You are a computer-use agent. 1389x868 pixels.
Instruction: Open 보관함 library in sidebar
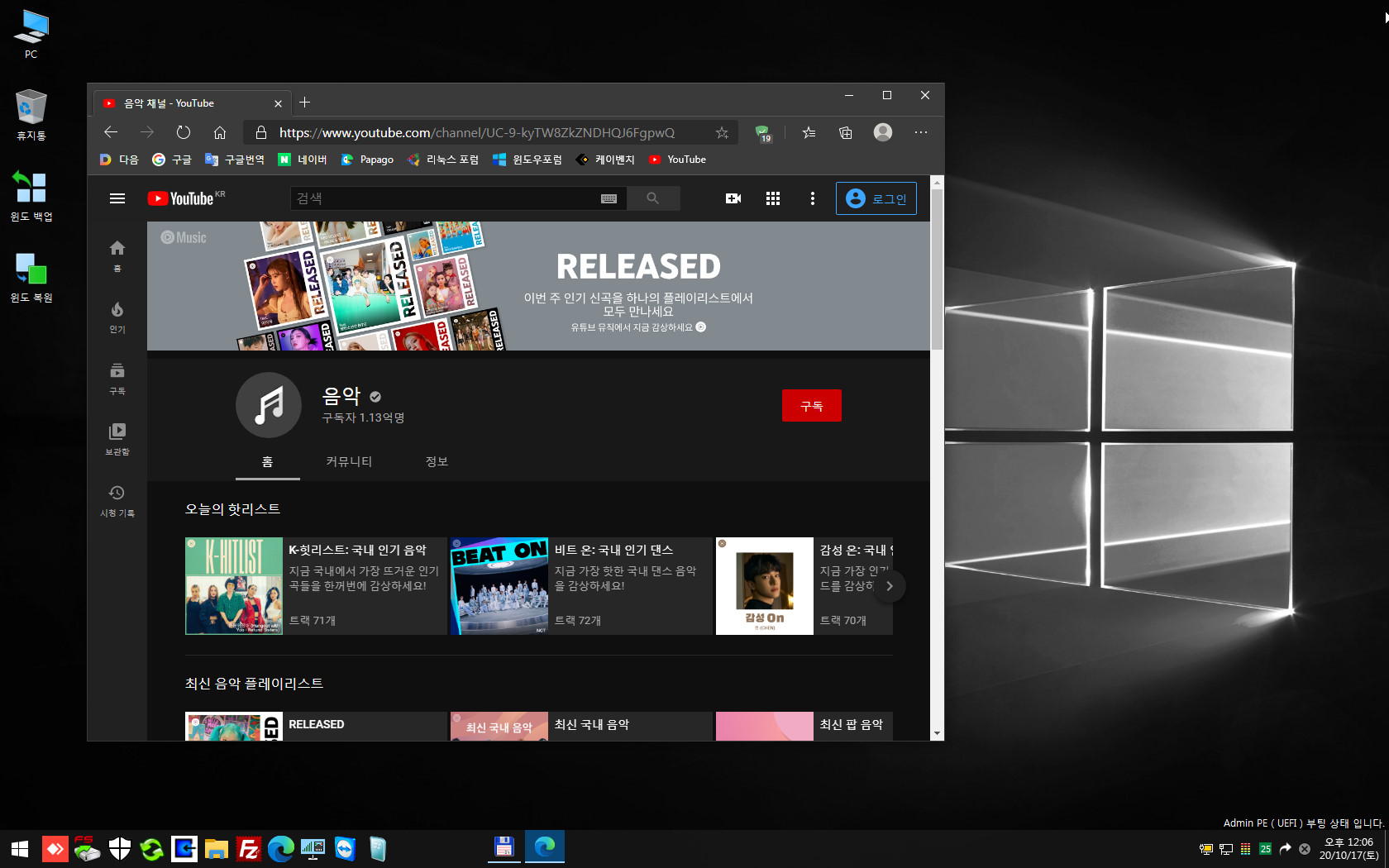click(x=117, y=439)
